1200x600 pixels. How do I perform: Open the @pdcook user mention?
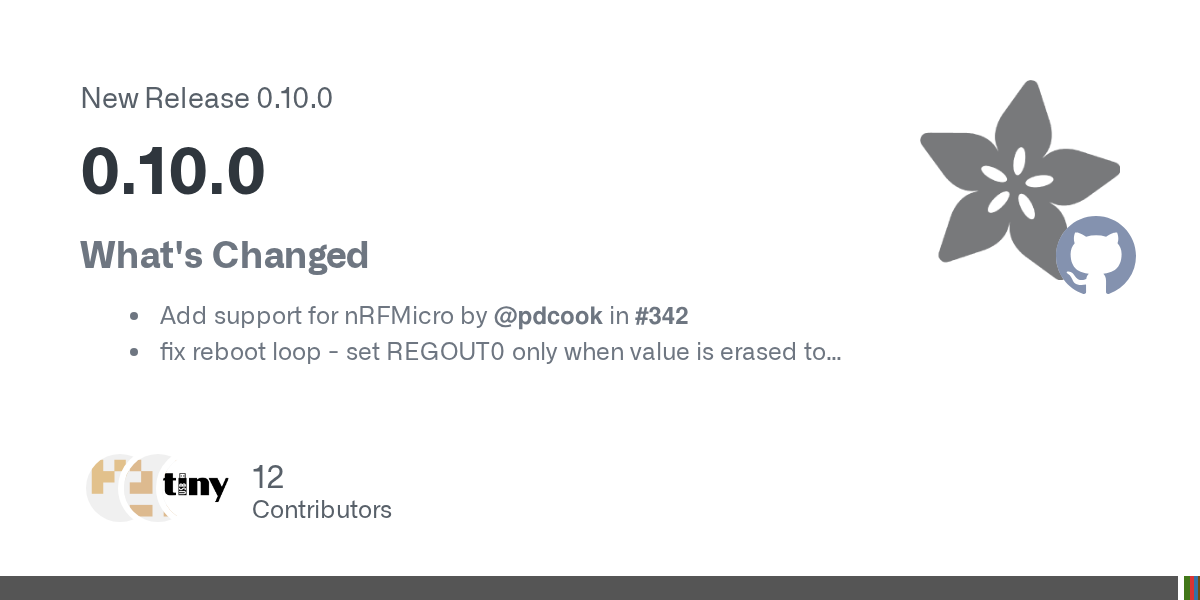[548, 316]
